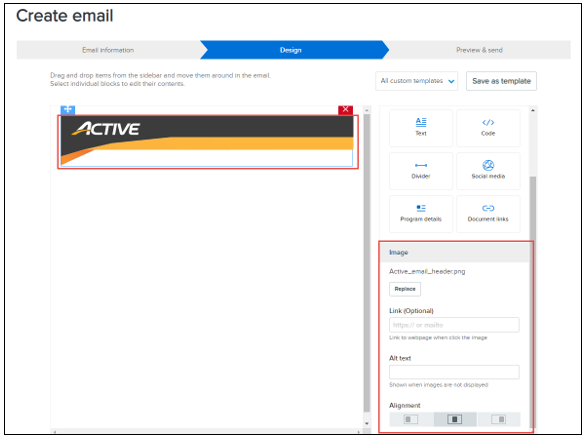Set image alignment to left

pyautogui.click(x=411, y=419)
